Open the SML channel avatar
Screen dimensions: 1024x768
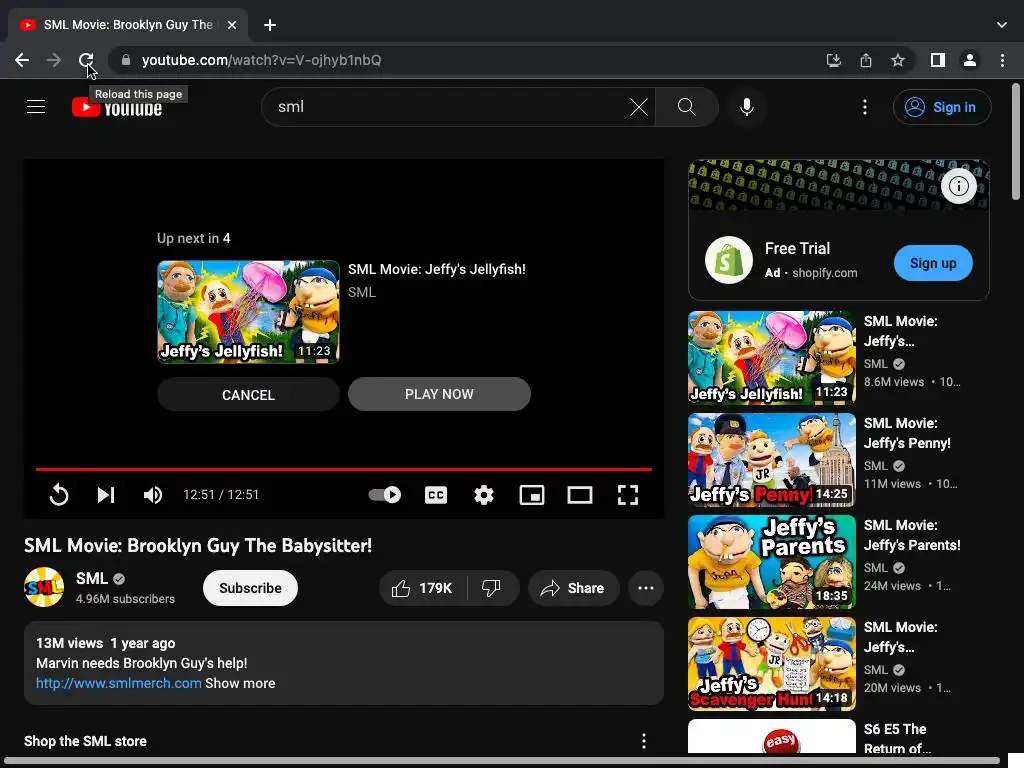point(44,587)
